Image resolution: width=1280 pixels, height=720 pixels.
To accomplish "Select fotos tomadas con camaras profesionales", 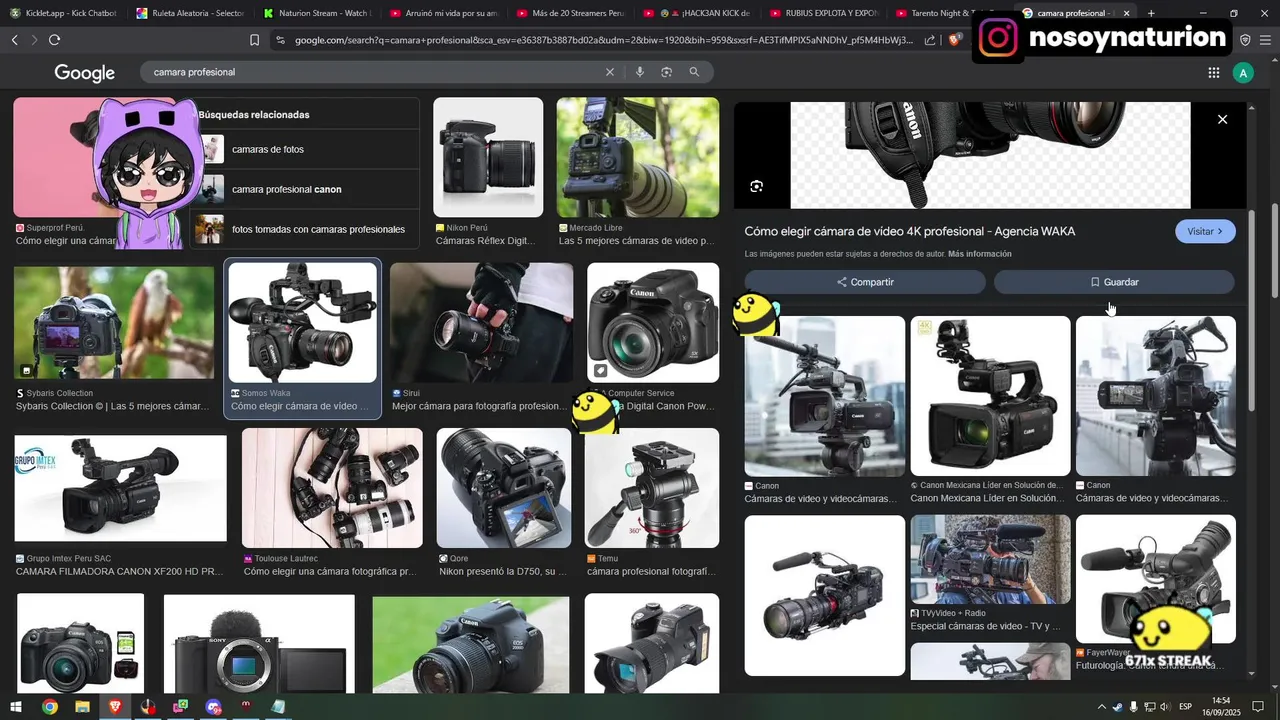I will pos(304,229).
